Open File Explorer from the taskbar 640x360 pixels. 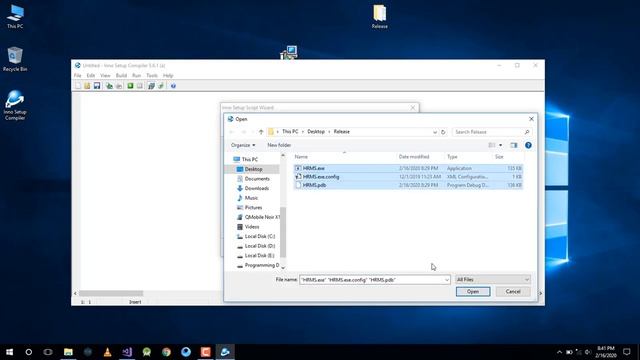(x=68, y=351)
